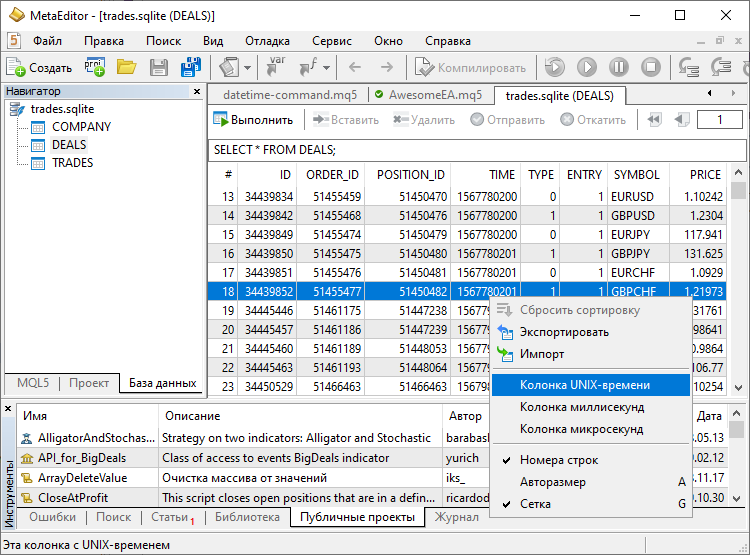Click the Save All disks icon
Viewport: 750px width, 555px height.
coord(190,67)
